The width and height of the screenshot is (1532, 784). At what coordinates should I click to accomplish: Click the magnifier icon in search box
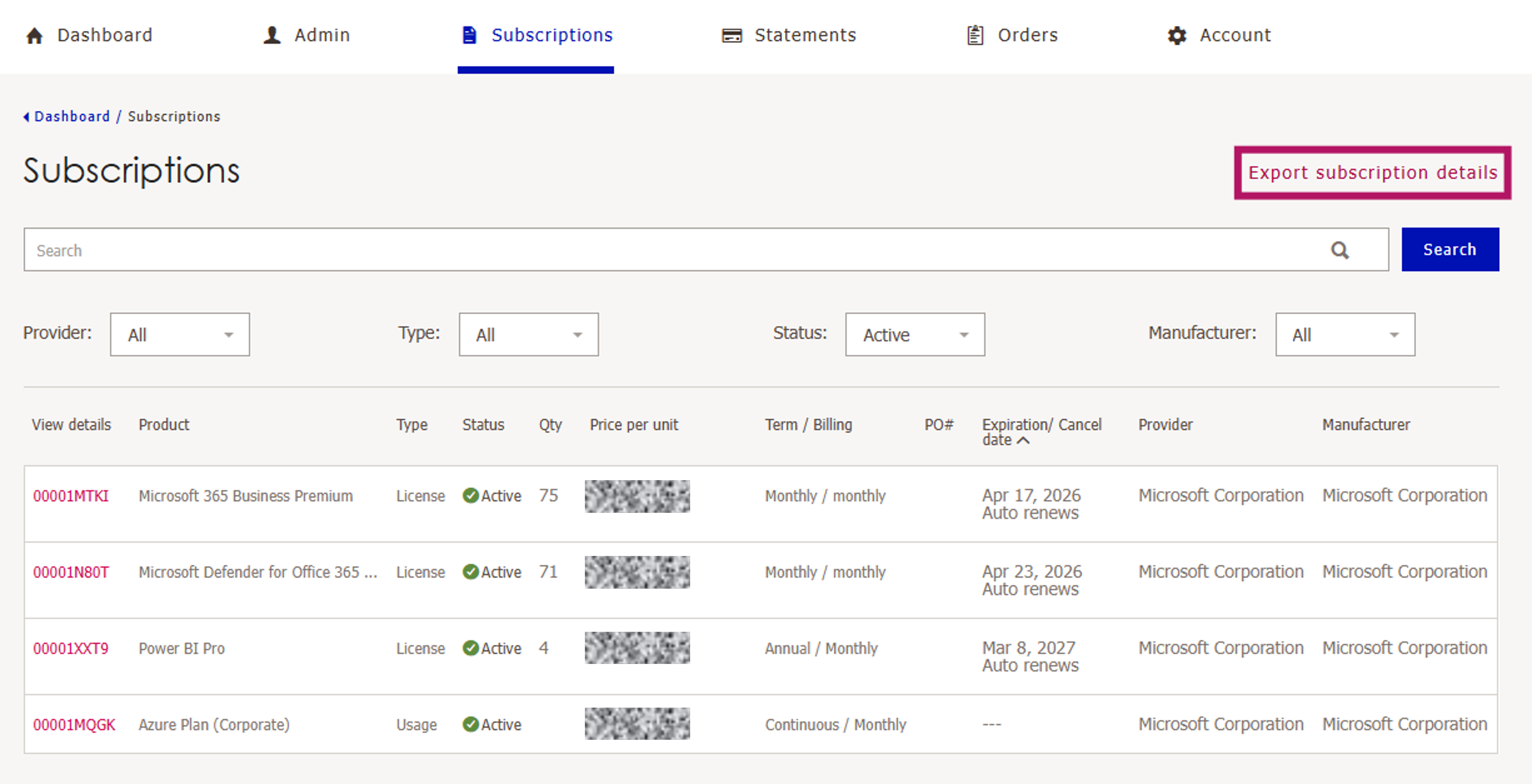[1339, 250]
